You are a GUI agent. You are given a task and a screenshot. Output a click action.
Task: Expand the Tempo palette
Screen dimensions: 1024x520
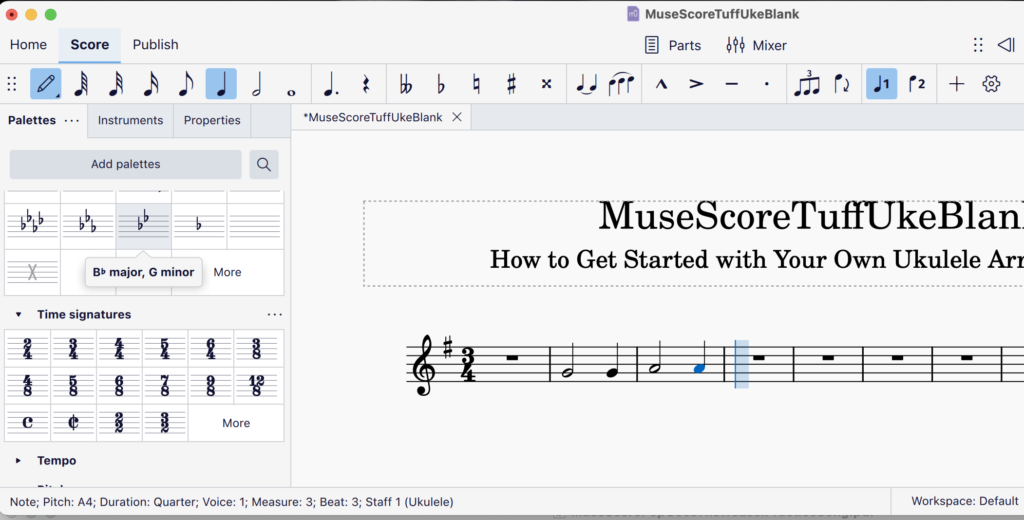[x=18, y=461]
